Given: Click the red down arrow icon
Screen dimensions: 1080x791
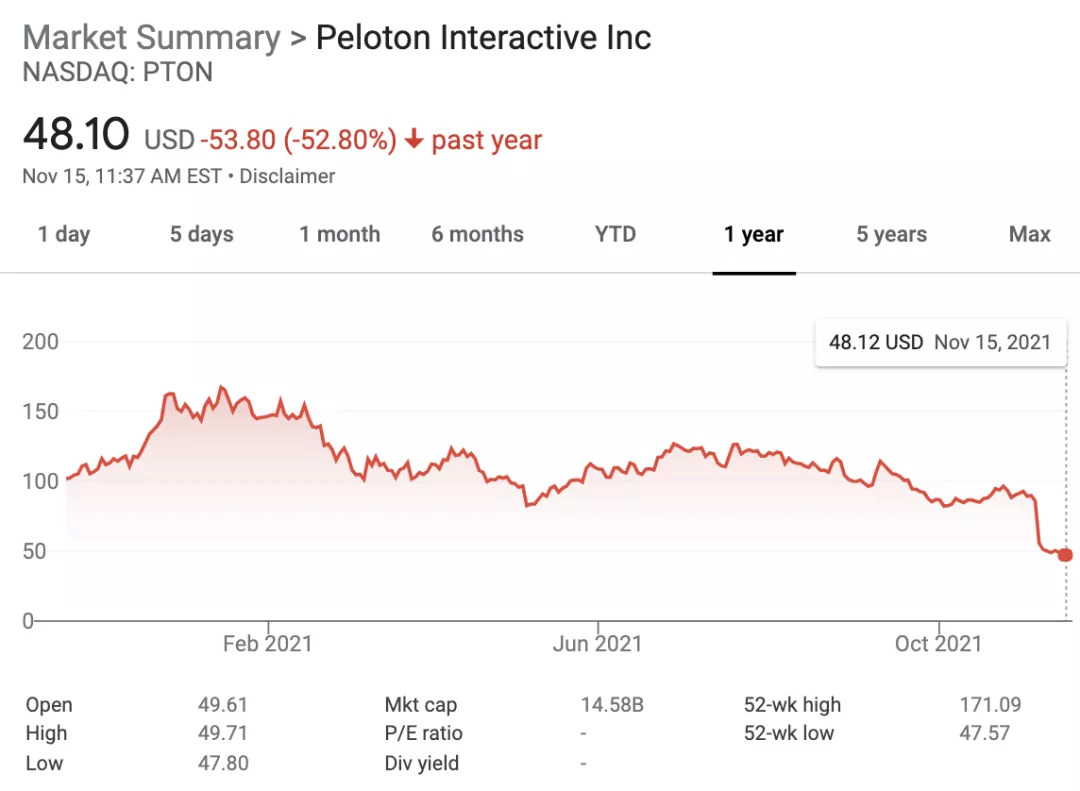Looking at the screenshot, I should 414,140.
